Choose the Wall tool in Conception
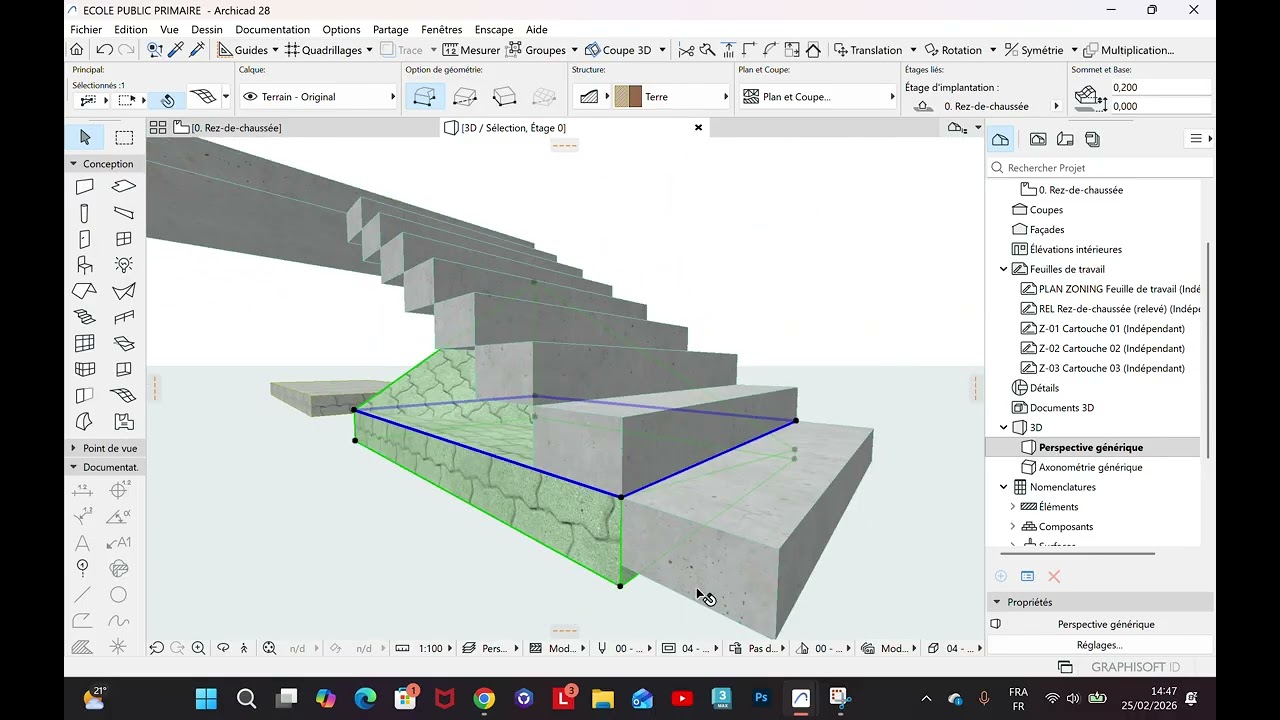The image size is (1280, 720). click(x=85, y=186)
